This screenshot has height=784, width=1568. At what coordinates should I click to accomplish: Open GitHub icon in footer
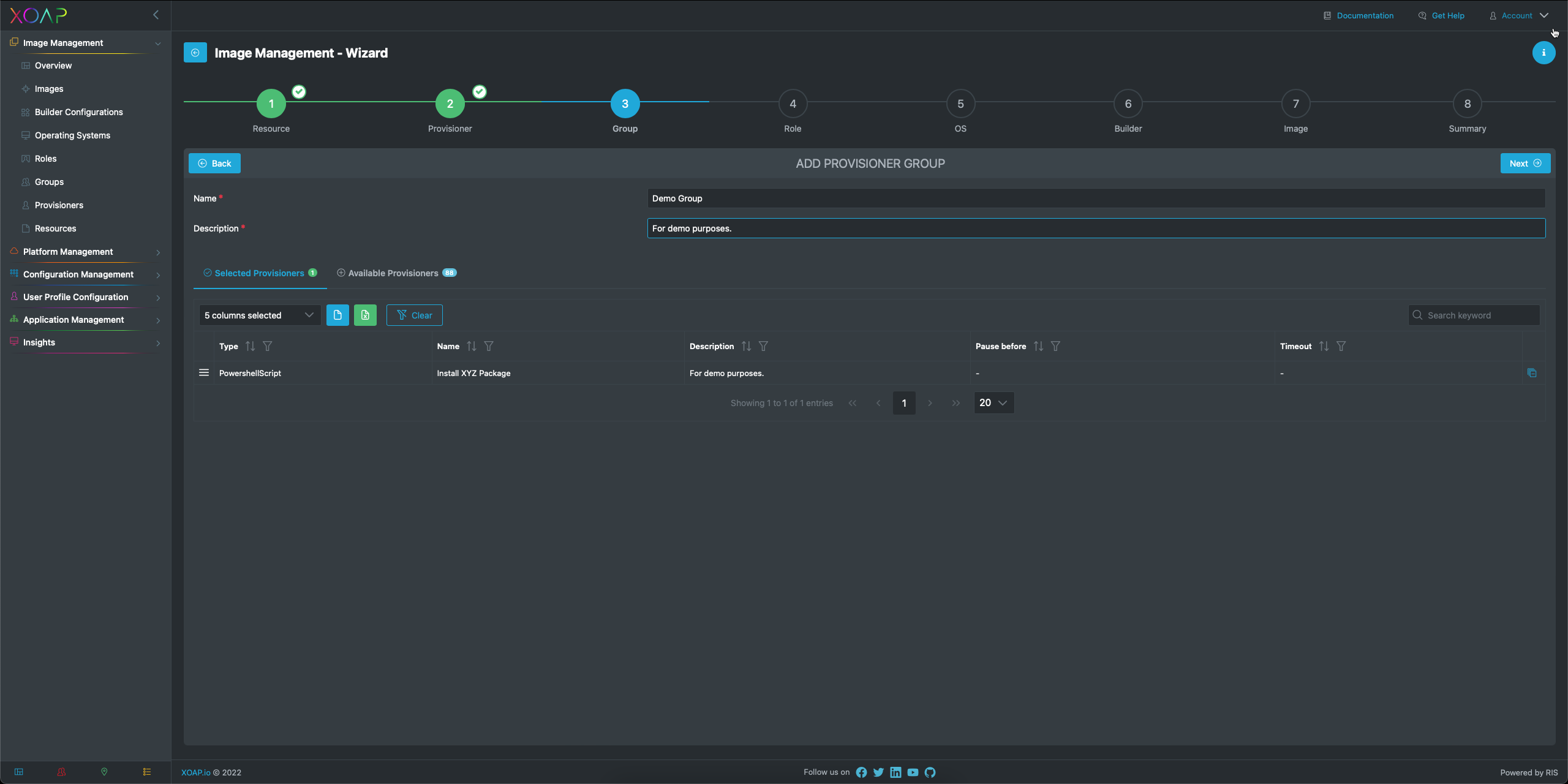point(930,772)
